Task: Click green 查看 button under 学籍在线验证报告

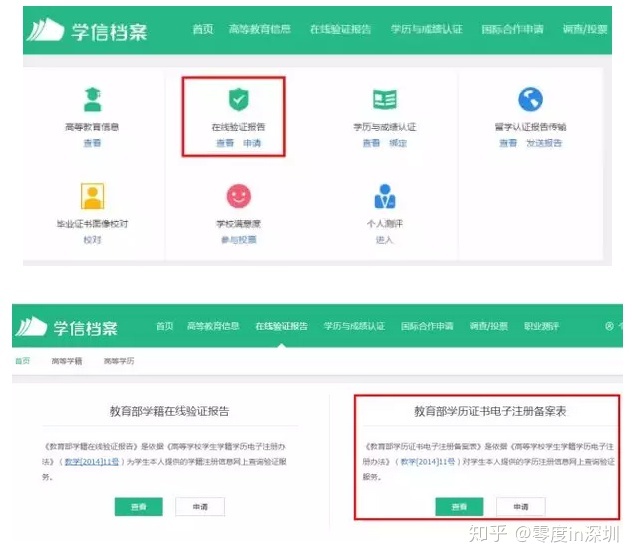Action: point(139,506)
